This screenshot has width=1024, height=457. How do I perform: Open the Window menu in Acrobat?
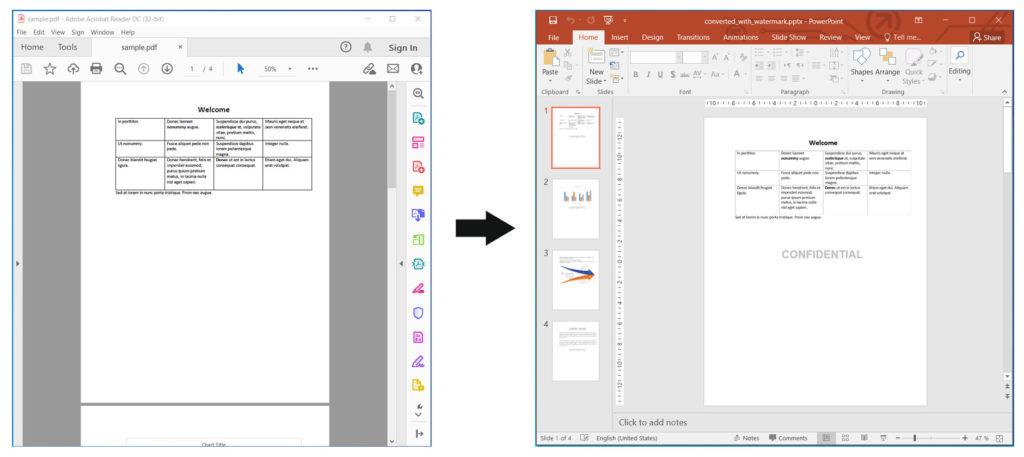102,32
